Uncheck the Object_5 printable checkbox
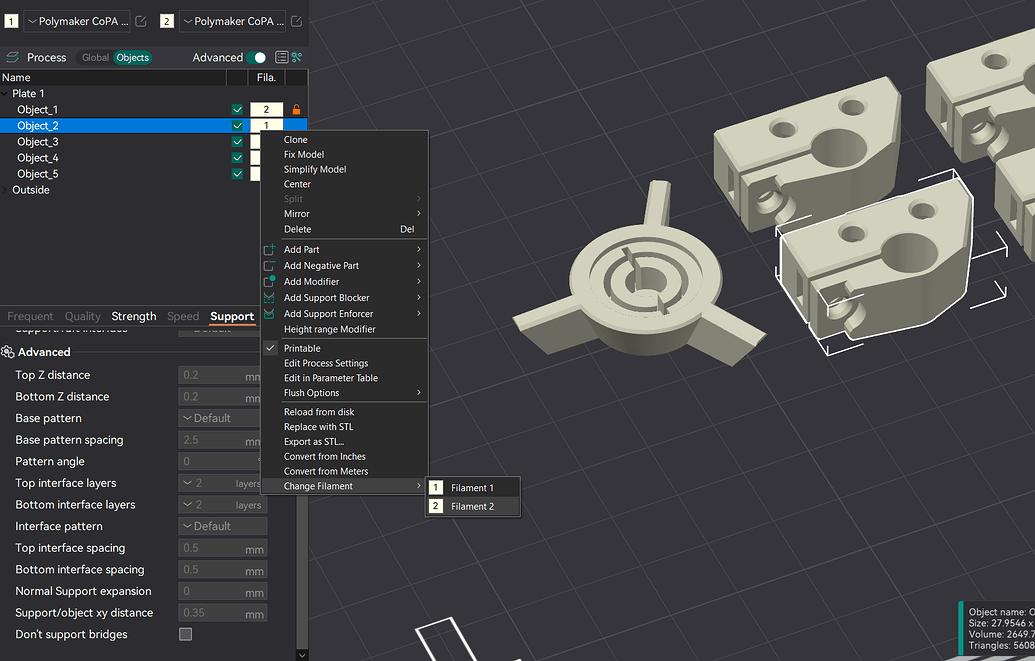Screen dimensions: 1035x661 (x=237, y=174)
